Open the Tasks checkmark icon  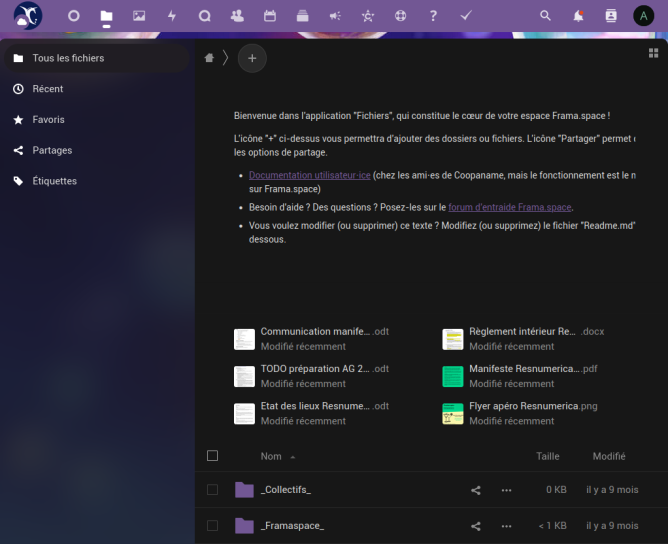click(466, 16)
